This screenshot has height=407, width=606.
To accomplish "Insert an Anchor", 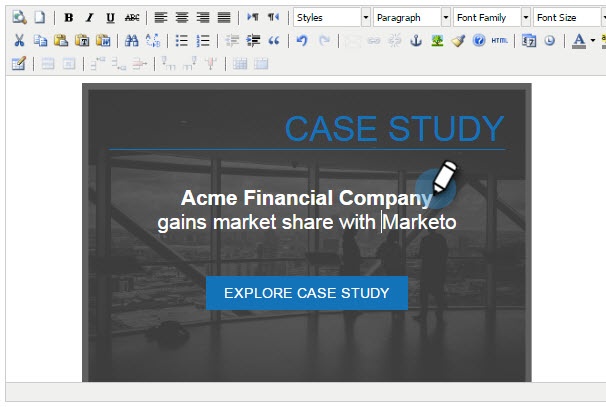I will (416, 40).
